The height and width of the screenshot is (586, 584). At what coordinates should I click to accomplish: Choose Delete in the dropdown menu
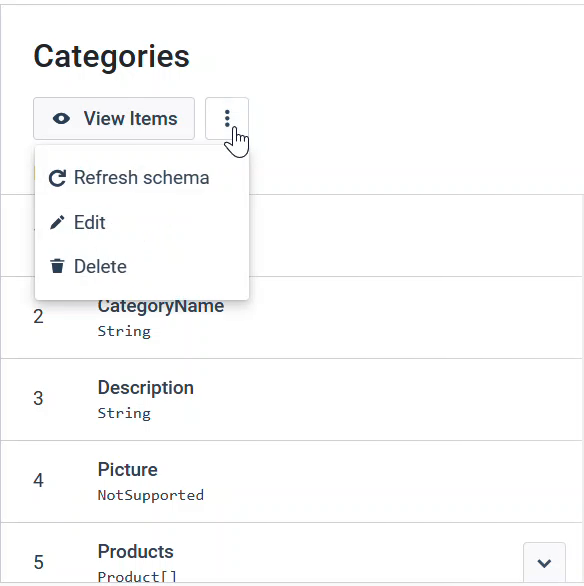click(142, 266)
